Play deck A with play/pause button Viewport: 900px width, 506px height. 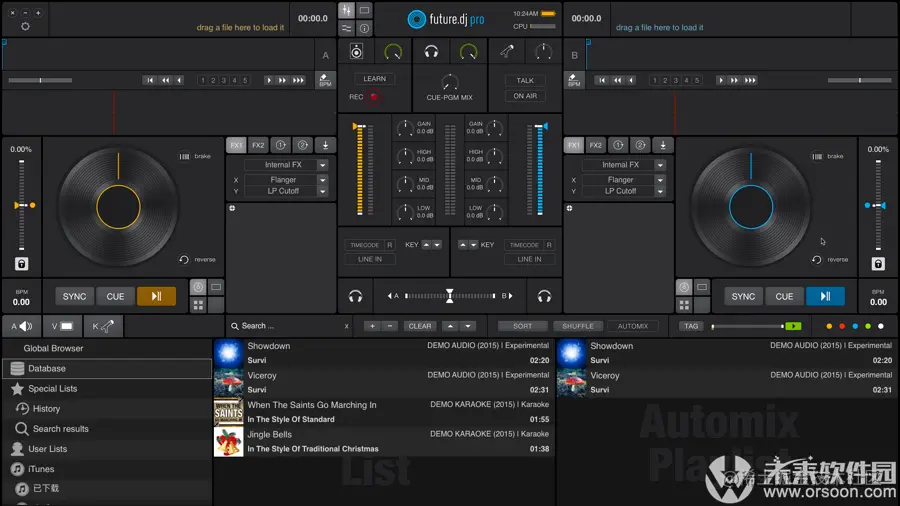(156, 297)
